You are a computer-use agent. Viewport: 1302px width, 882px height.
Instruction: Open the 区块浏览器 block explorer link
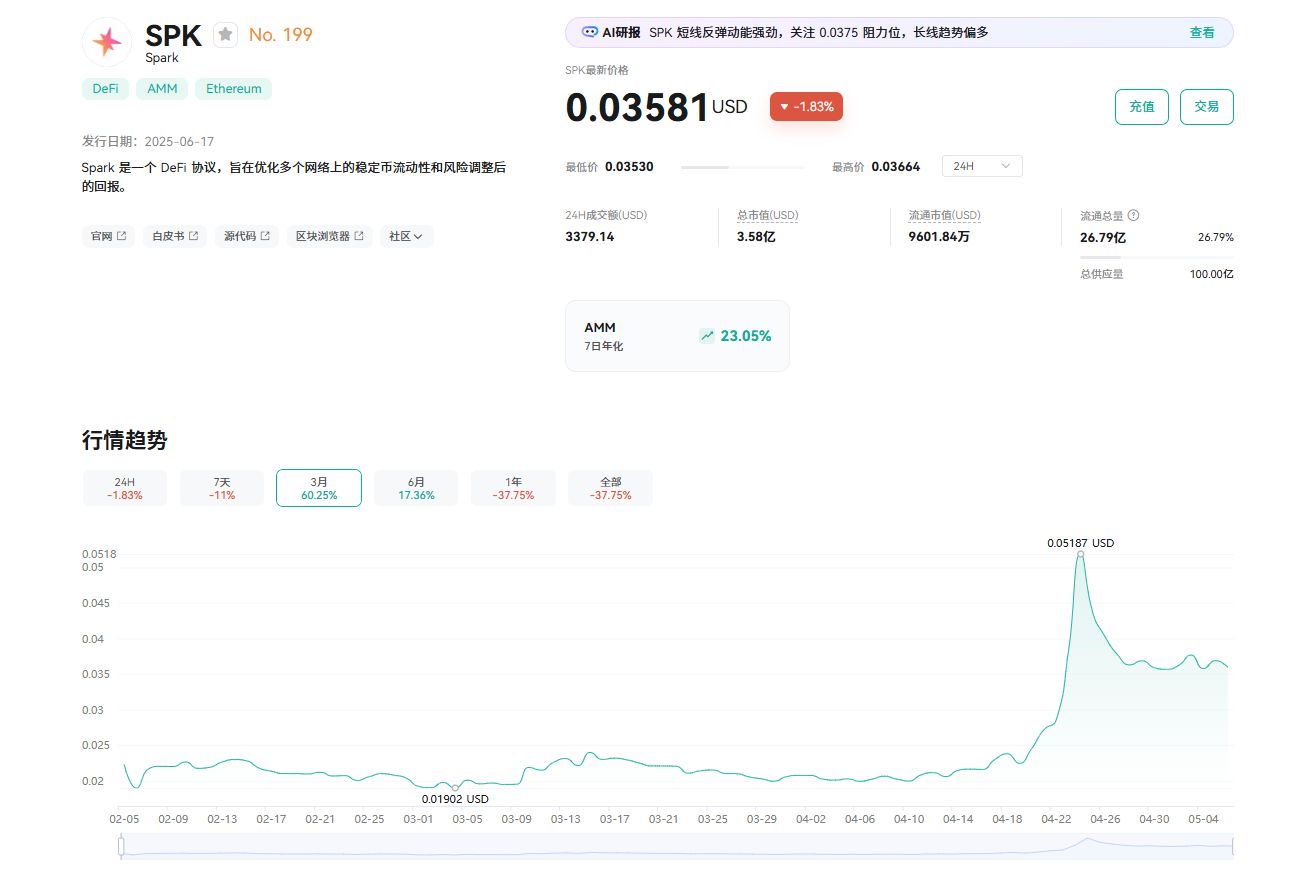(329, 236)
